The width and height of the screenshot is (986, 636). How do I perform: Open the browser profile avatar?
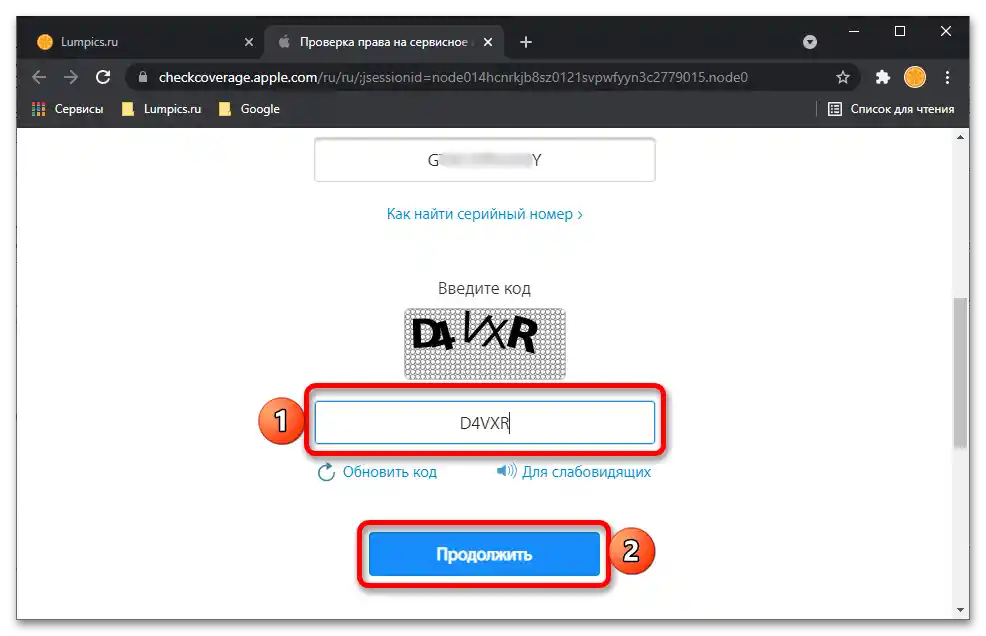915,77
